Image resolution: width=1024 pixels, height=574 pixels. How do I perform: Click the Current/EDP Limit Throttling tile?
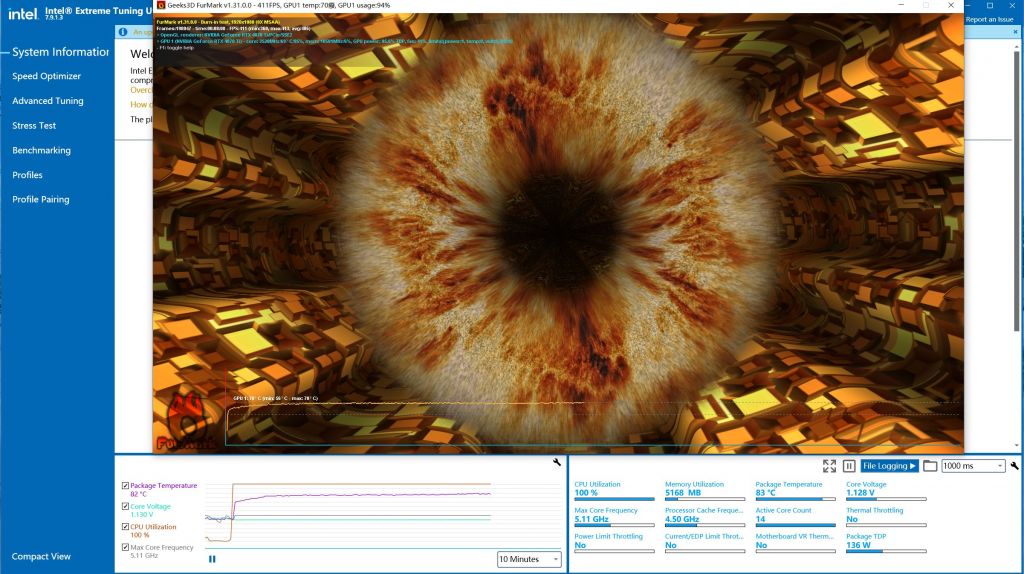(x=705, y=543)
